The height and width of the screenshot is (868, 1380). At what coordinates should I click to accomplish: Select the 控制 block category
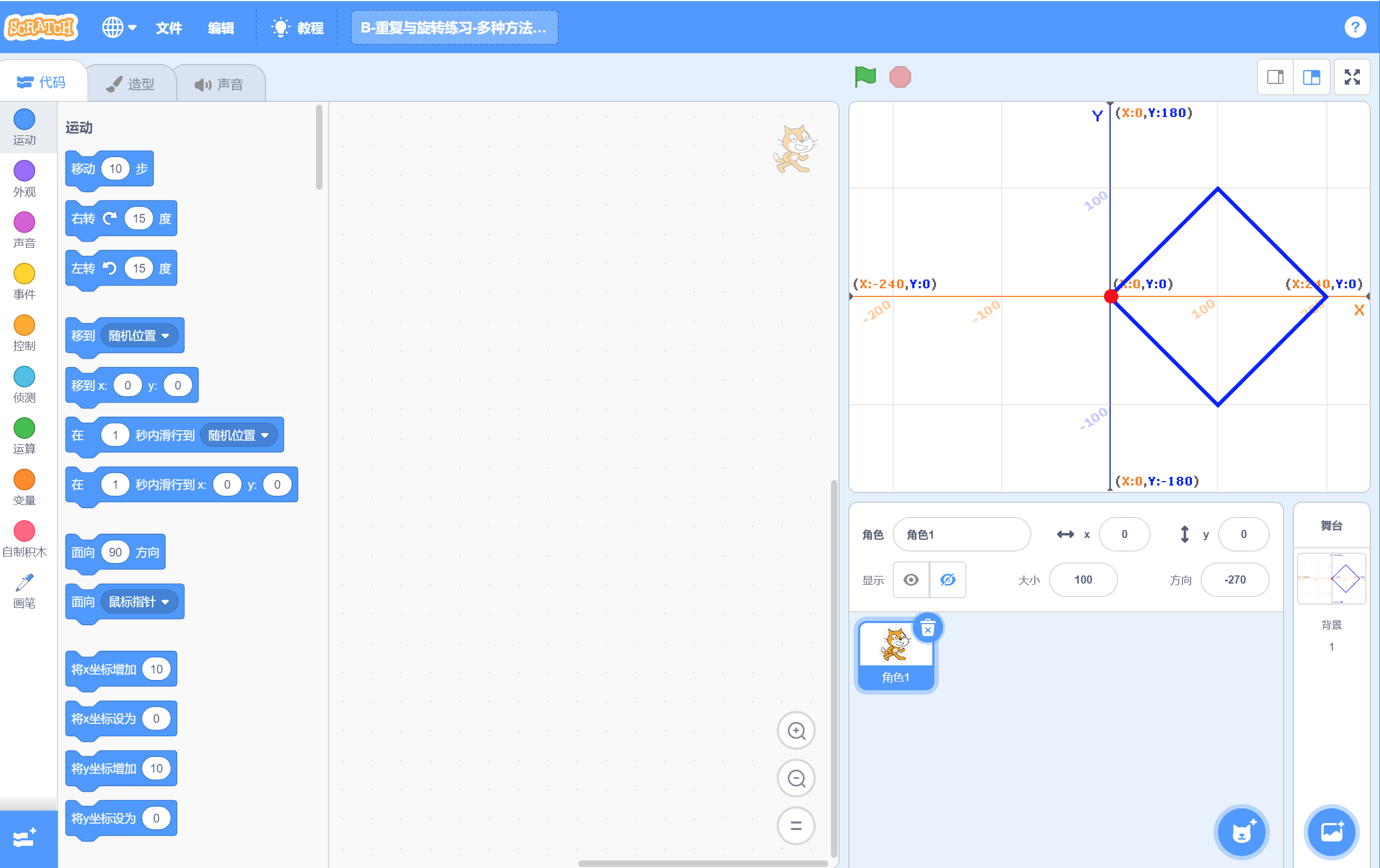[24, 333]
